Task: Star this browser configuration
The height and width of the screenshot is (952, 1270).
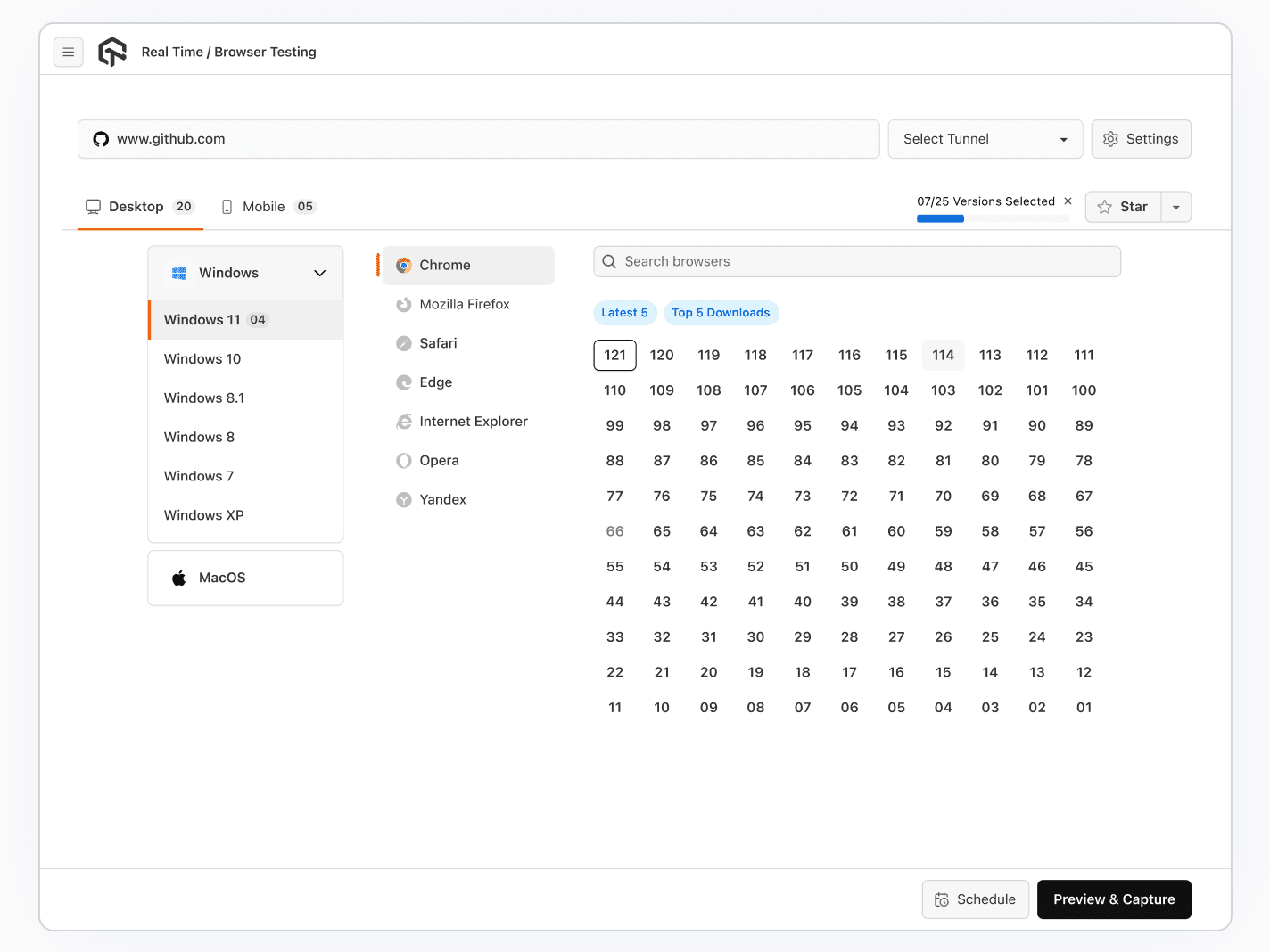Action: coord(1124,206)
